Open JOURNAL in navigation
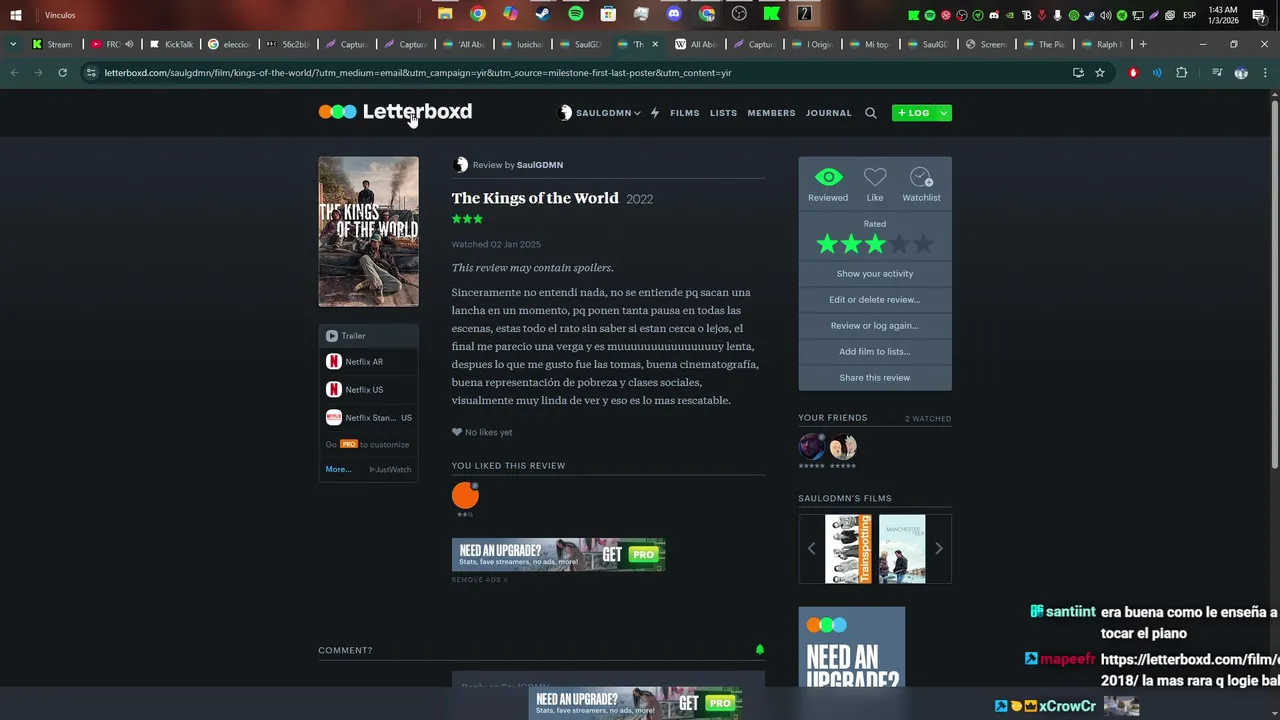 [x=829, y=113]
